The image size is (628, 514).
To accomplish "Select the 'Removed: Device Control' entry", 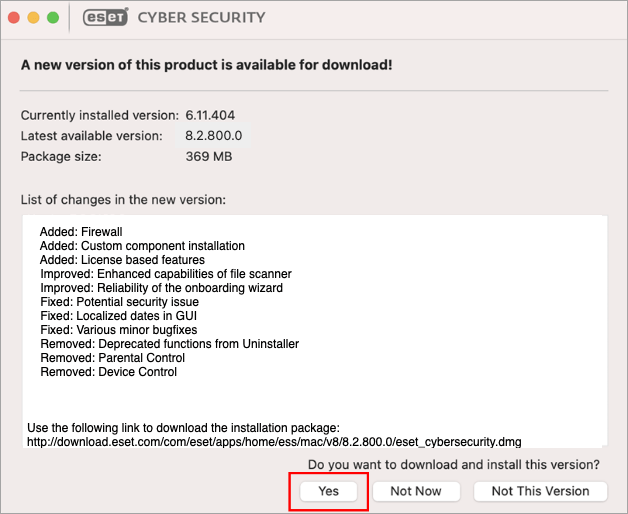I will click(x=109, y=372).
